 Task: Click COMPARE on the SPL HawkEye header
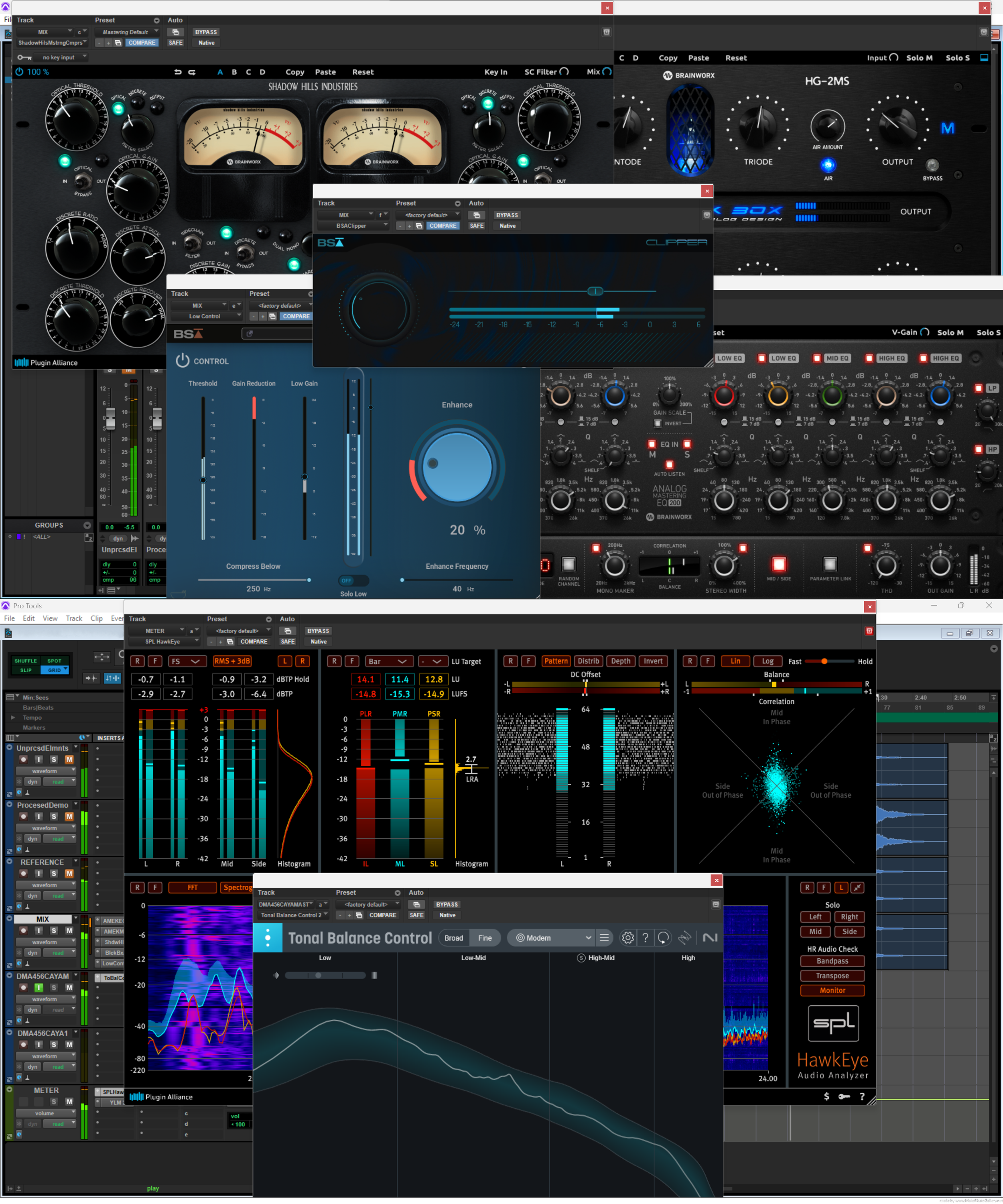pyautogui.click(x=254, y=642)
